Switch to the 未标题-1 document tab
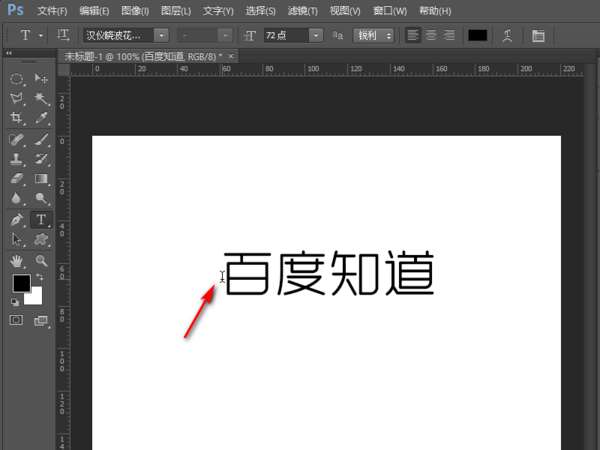 [x=143, y=57]
